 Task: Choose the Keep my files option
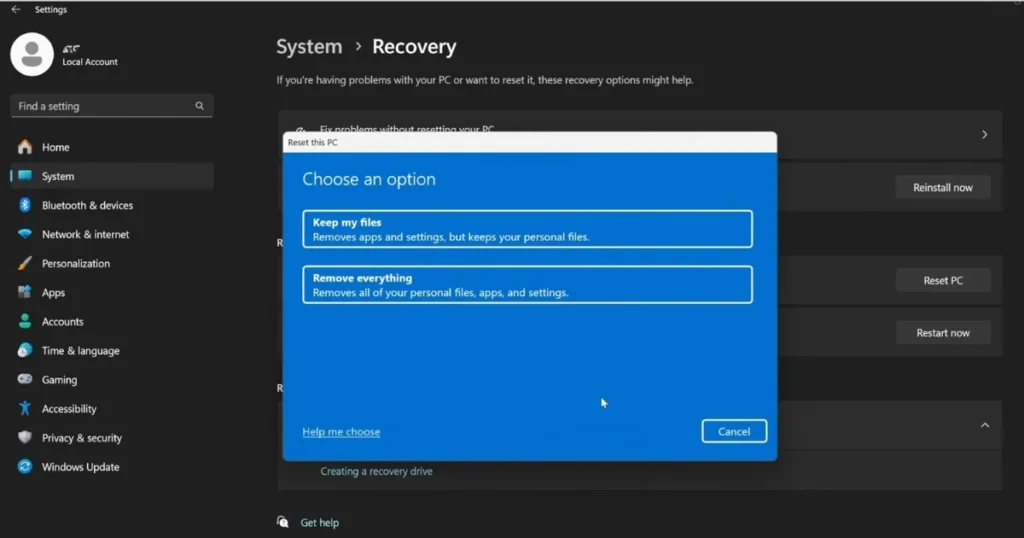click(527, 229)
